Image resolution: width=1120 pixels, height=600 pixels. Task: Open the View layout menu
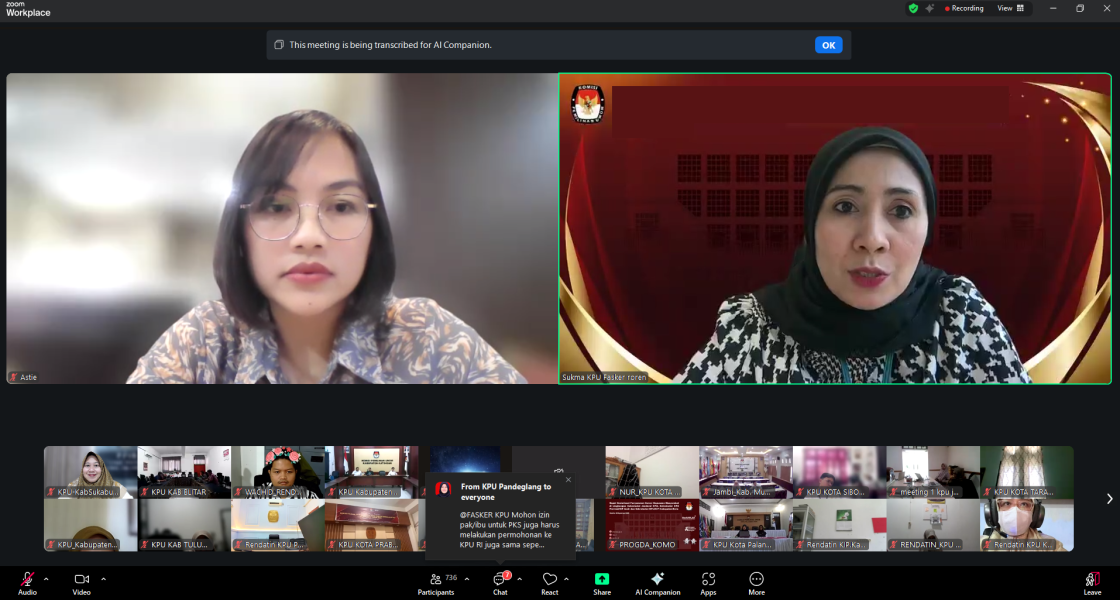1009,8
